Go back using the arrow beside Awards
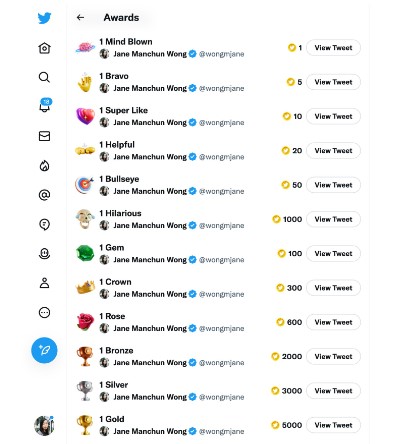The width and height of the screenshot is (420, 444). (x=80, y=17)
